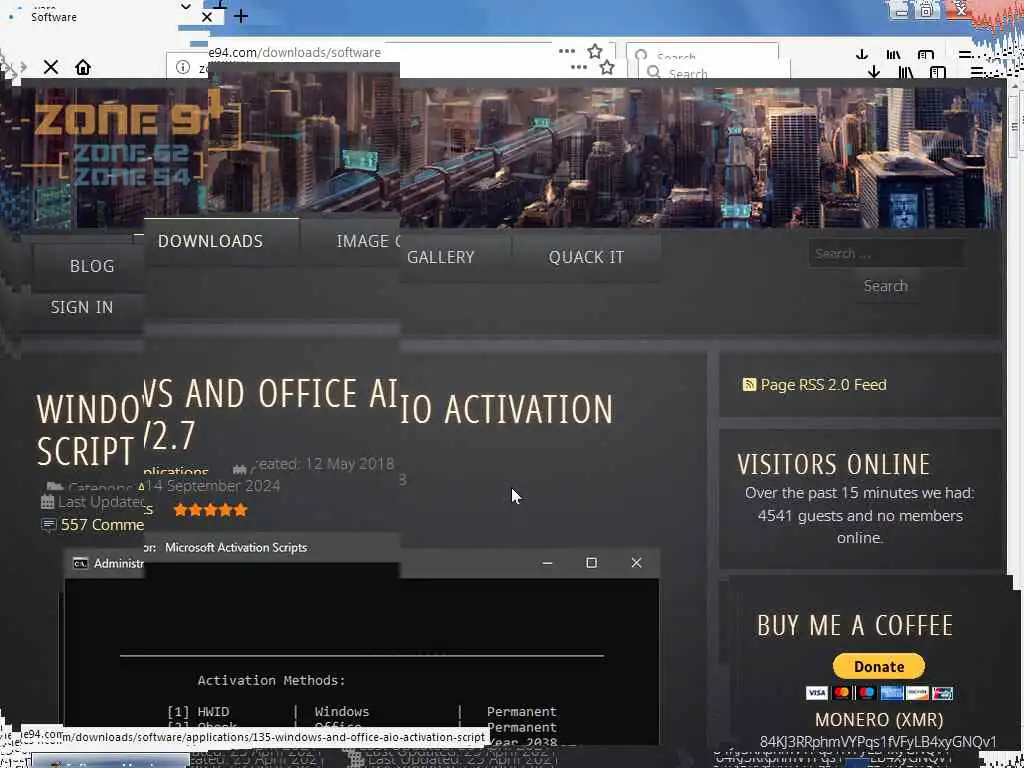1024x768 pixels.
Task: Click the maximize square in the Administrator window image
Action: pyautogui.click(x=591, y=562)
